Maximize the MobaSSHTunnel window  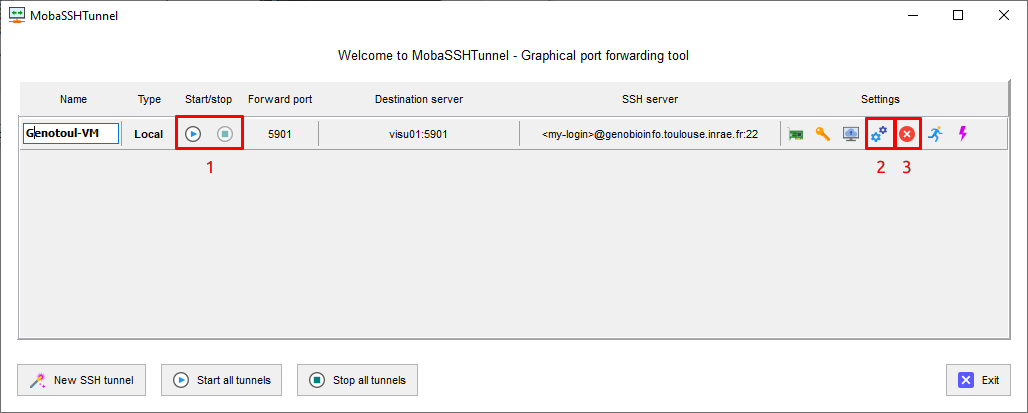958,16
